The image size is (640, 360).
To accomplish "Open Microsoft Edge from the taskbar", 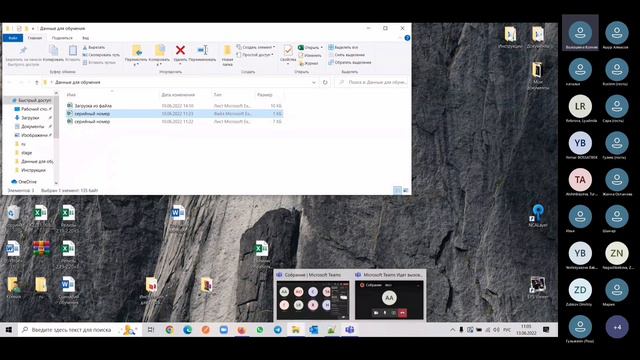I will point(187,329).
